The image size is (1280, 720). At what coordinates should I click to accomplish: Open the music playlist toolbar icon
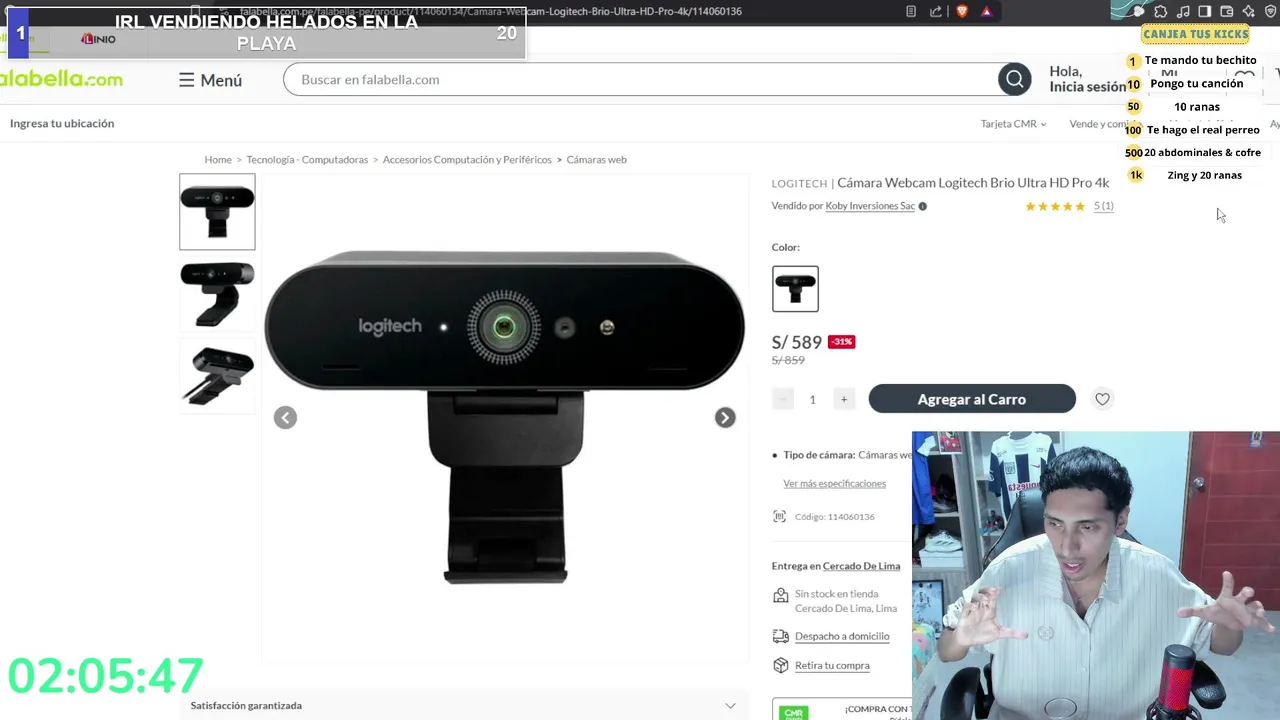click(1183, 11)
